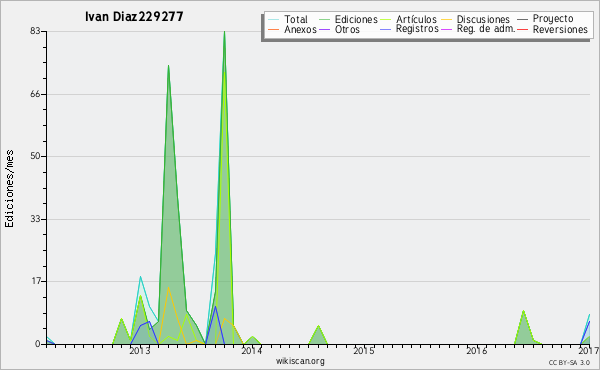Click the small green peak in mid-2016
Screen dimensions: 600x370
coord(523,311)
